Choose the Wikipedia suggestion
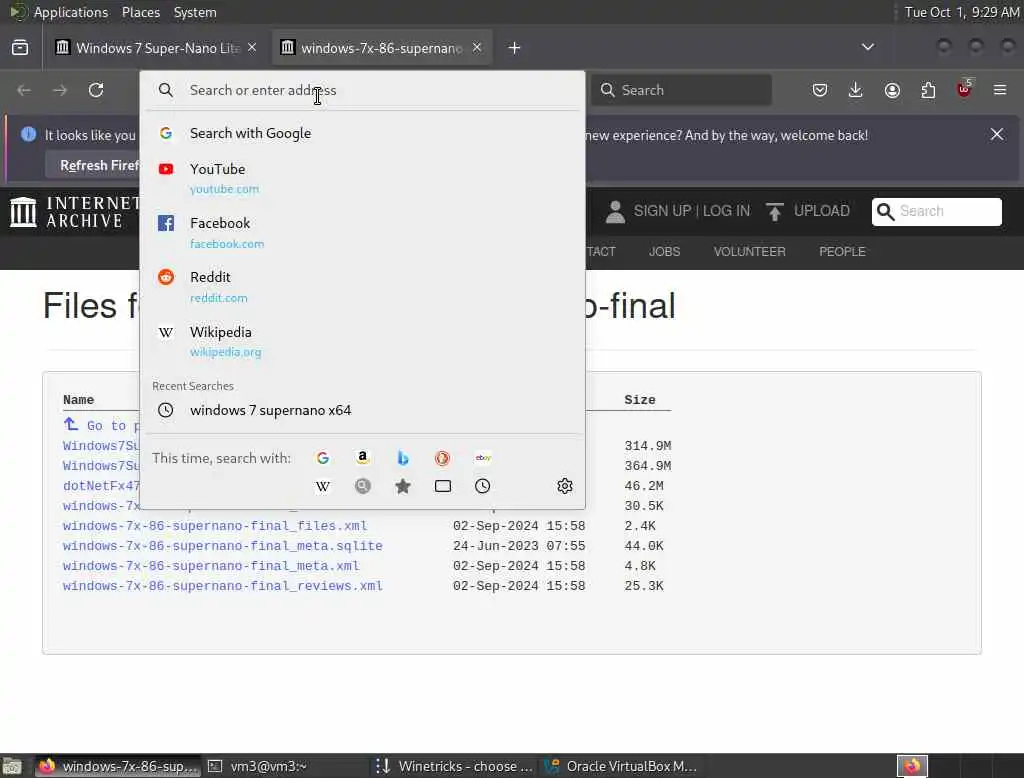Screen dimensions: 1024x778 (362, 341)
